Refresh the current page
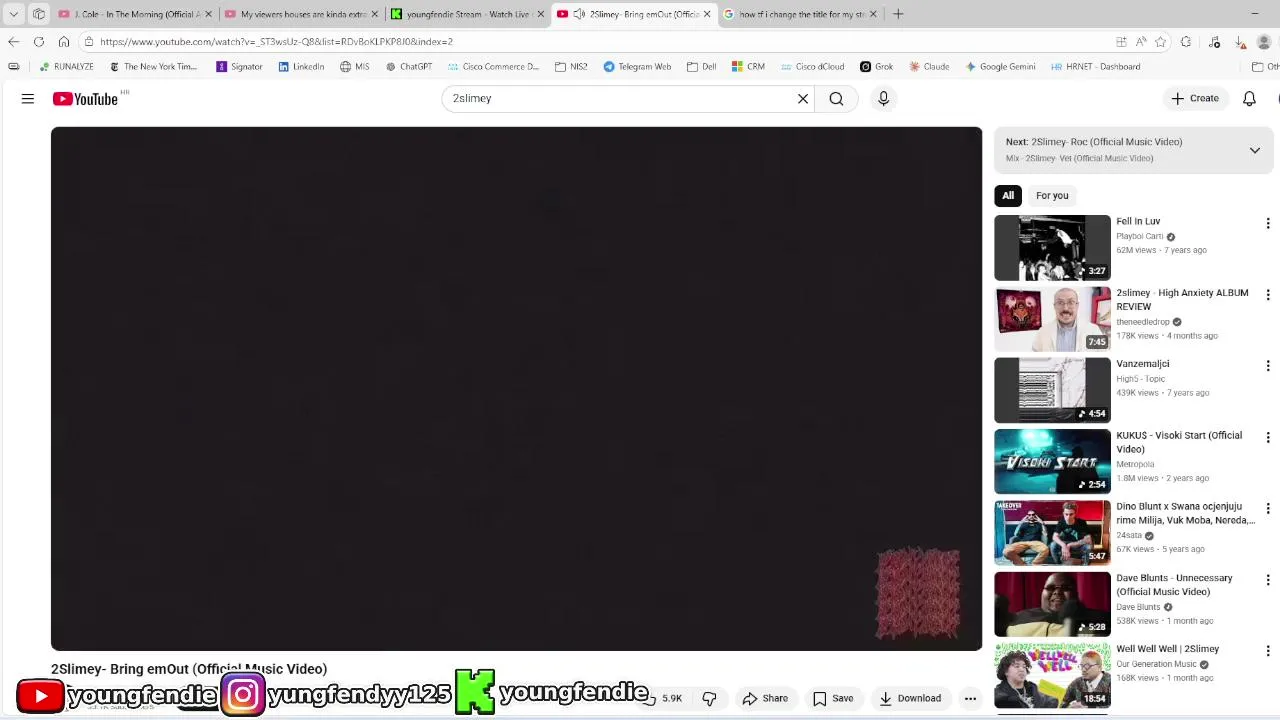 pos(38,41)
